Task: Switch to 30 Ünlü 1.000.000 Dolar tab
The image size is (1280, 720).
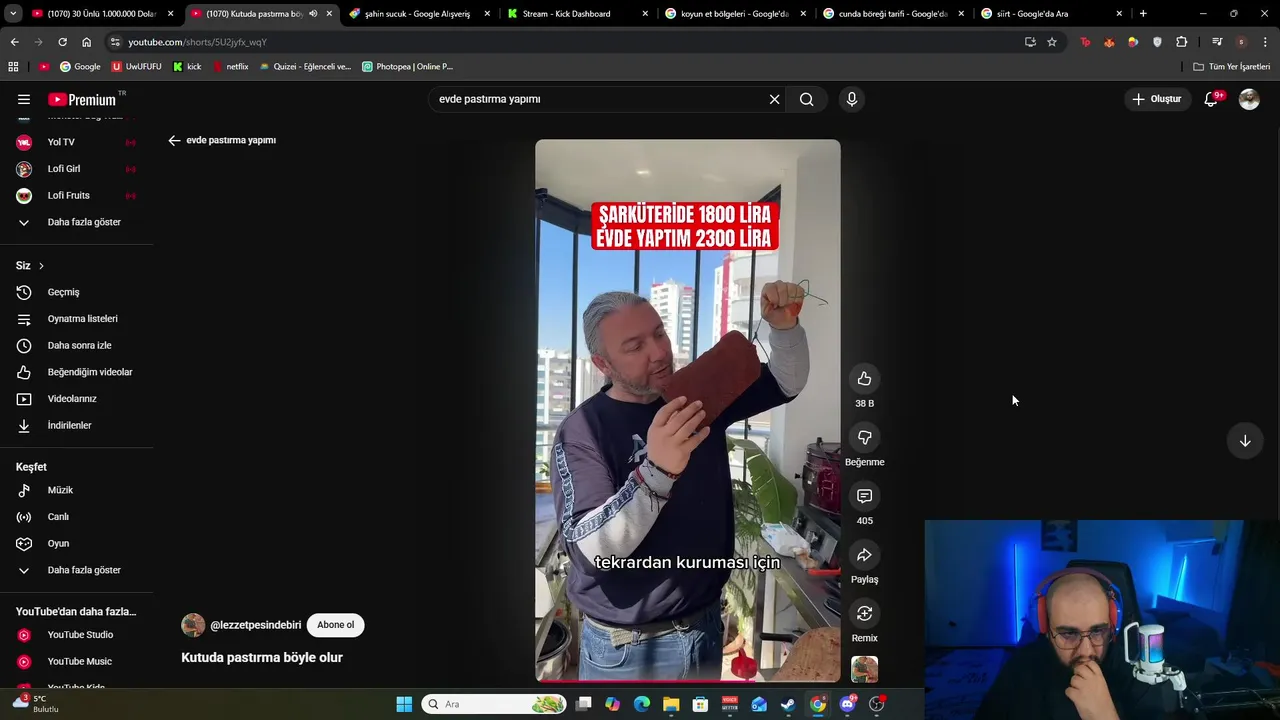Action: click(x=103, y=14)
